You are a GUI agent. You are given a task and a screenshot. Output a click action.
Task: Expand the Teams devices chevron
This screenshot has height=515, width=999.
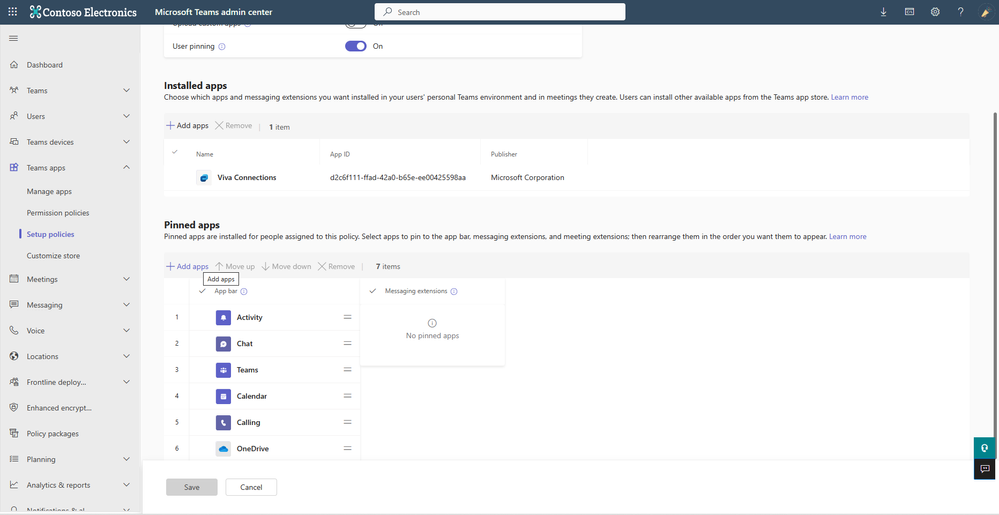[126, 141]
